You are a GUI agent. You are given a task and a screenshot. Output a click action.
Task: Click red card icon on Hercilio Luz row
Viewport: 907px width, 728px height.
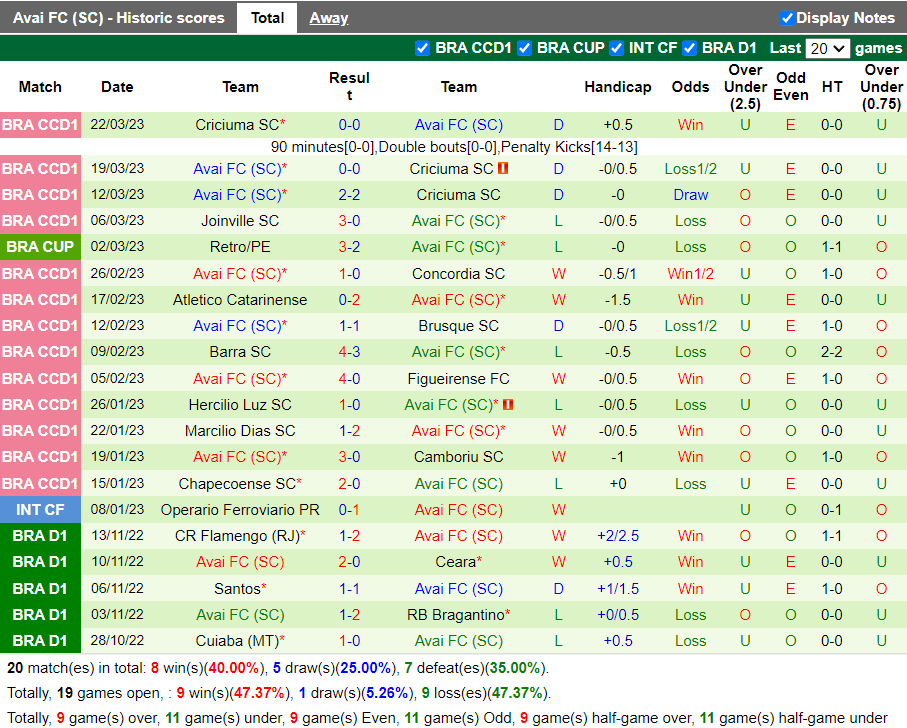[x=508, y=405]
